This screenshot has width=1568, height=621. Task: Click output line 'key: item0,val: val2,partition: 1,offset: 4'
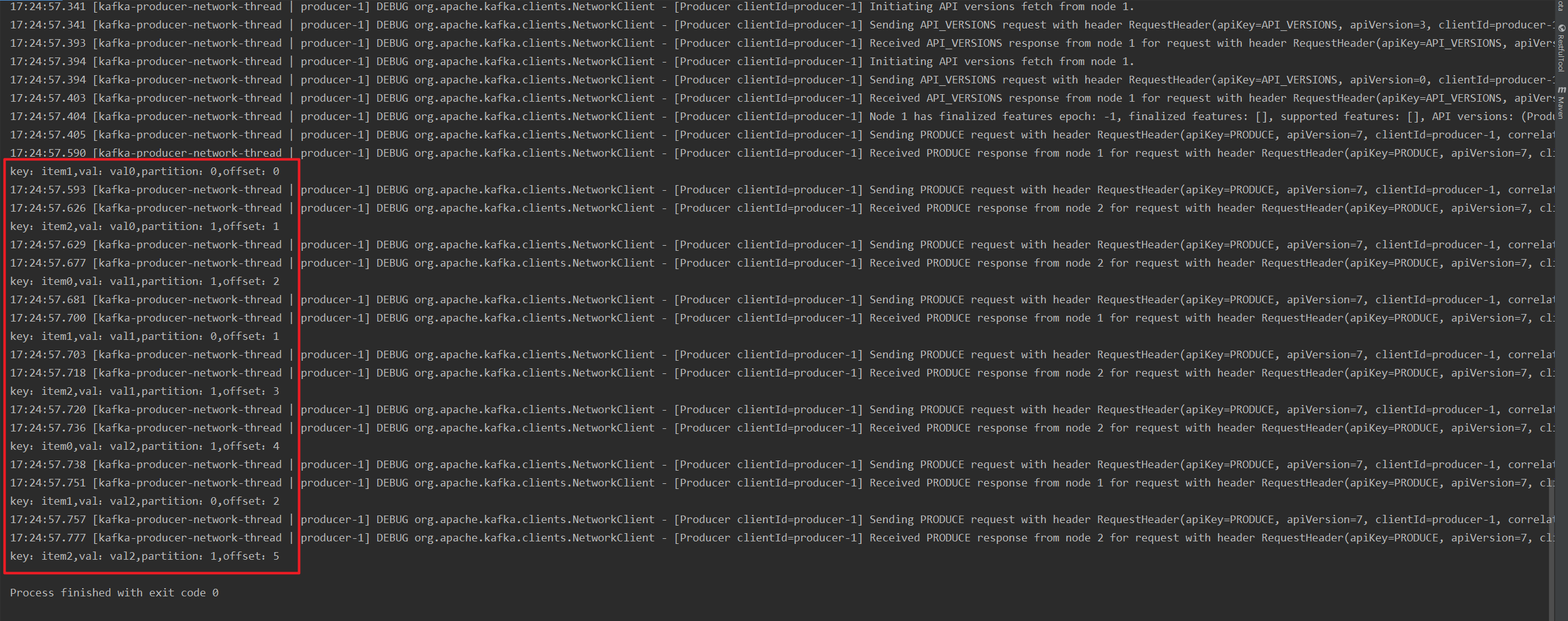pyautogui.click(x=145, y=446)
